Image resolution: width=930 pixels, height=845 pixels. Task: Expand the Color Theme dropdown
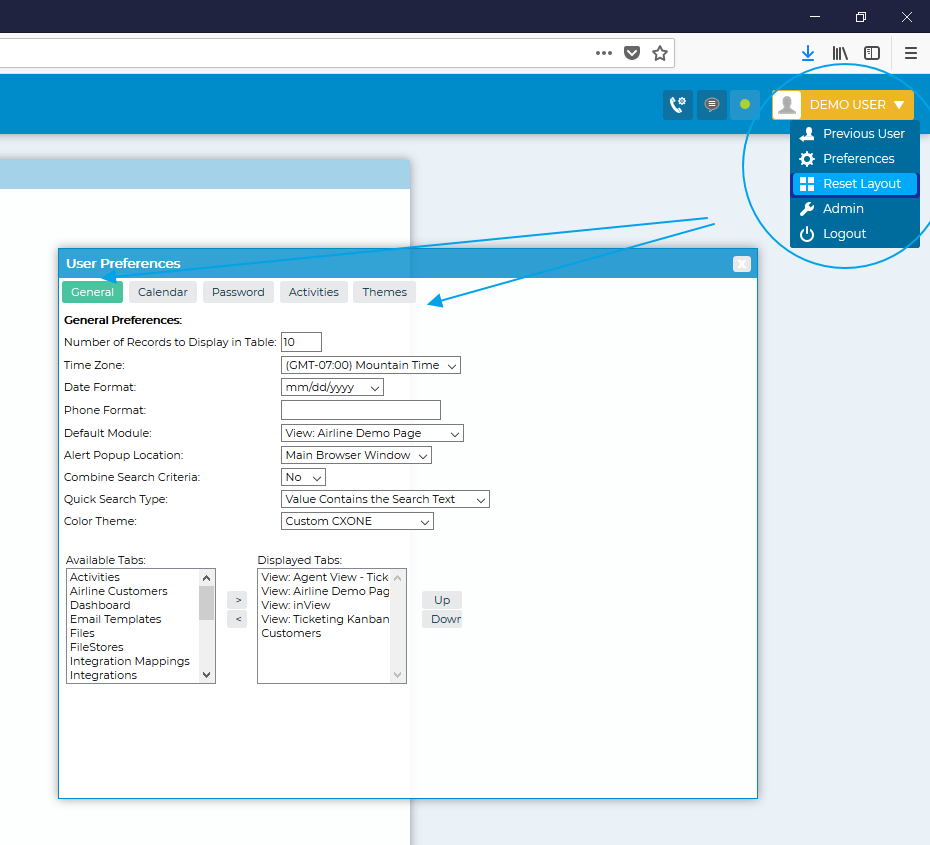coord(357,522)
